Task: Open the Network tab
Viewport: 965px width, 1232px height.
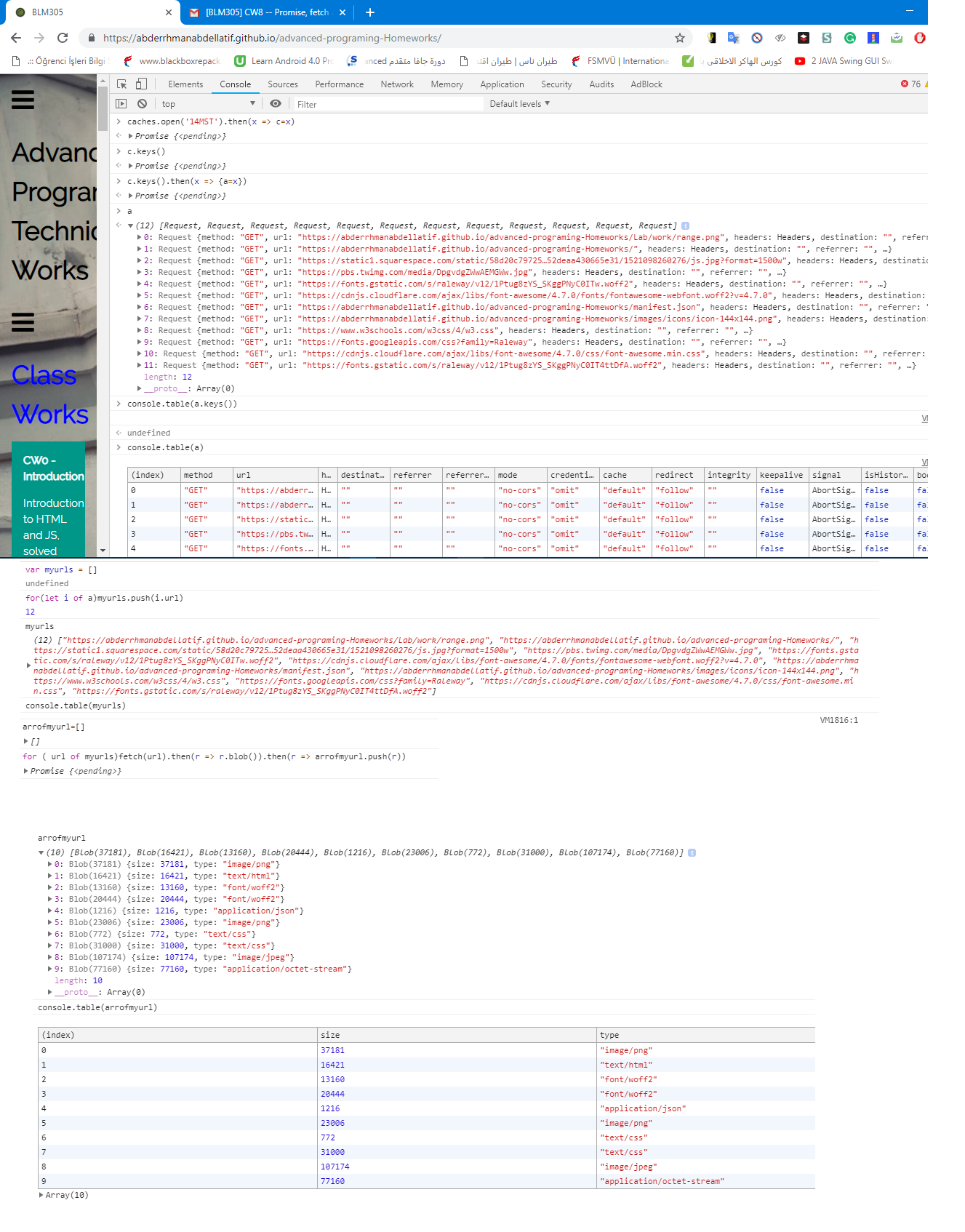Action: pyautogui.click(x=397, y=84)
